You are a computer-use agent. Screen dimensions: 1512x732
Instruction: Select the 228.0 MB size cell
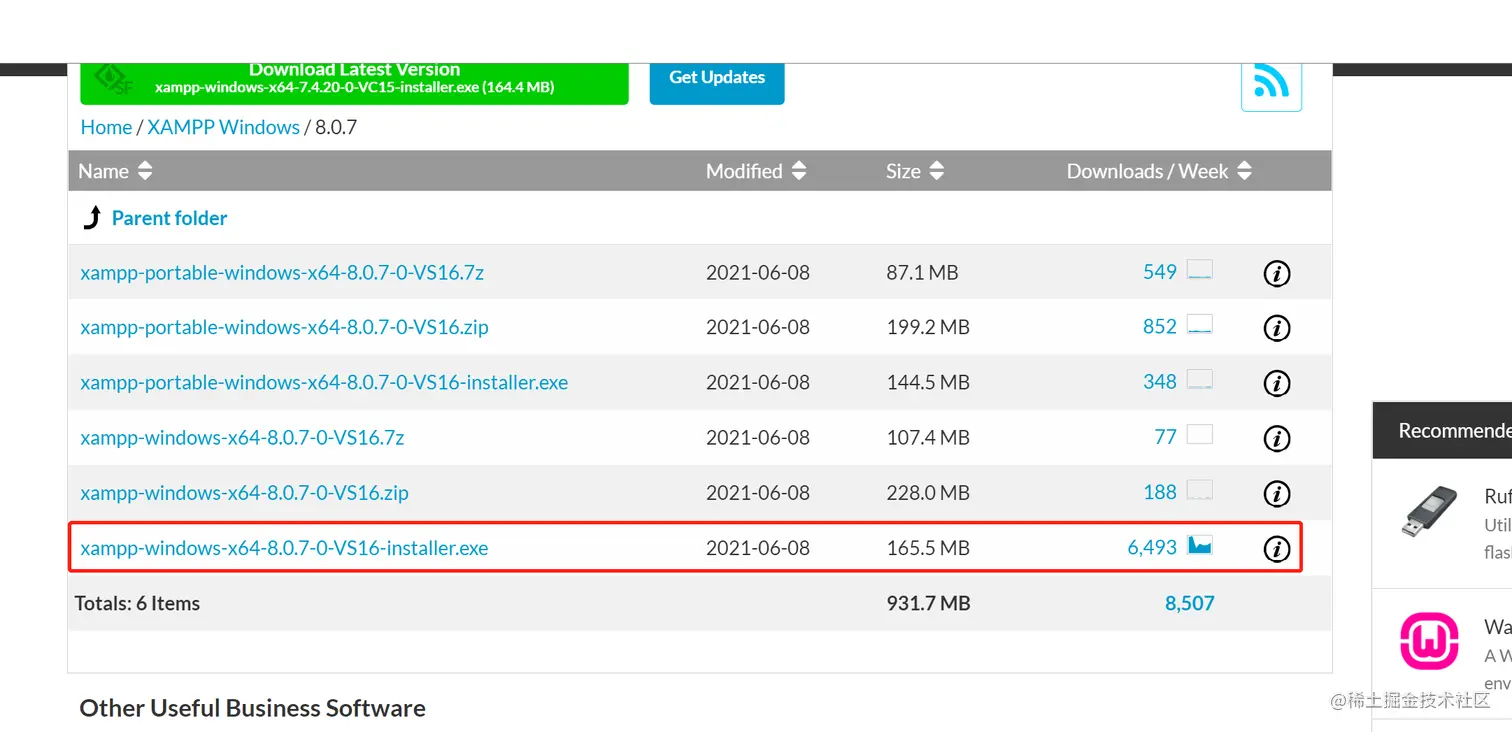[928, 492]
